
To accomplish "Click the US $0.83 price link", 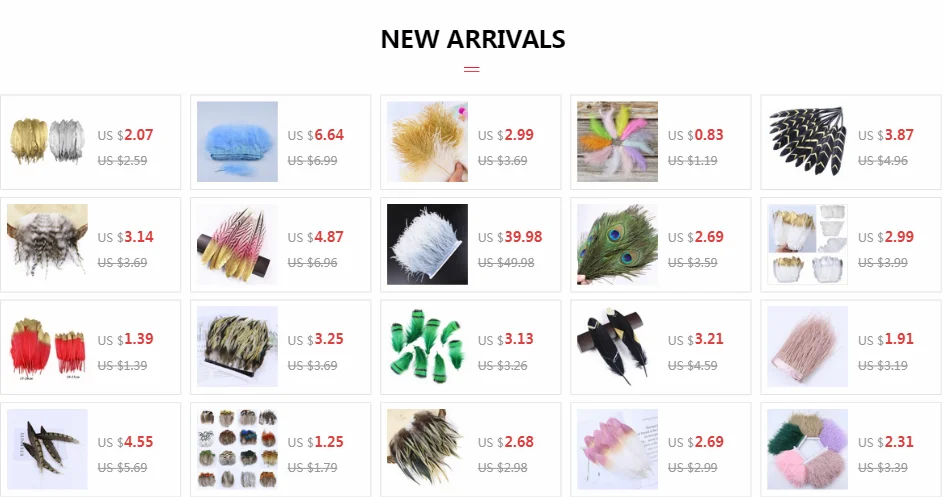I will tap(695, 135).
